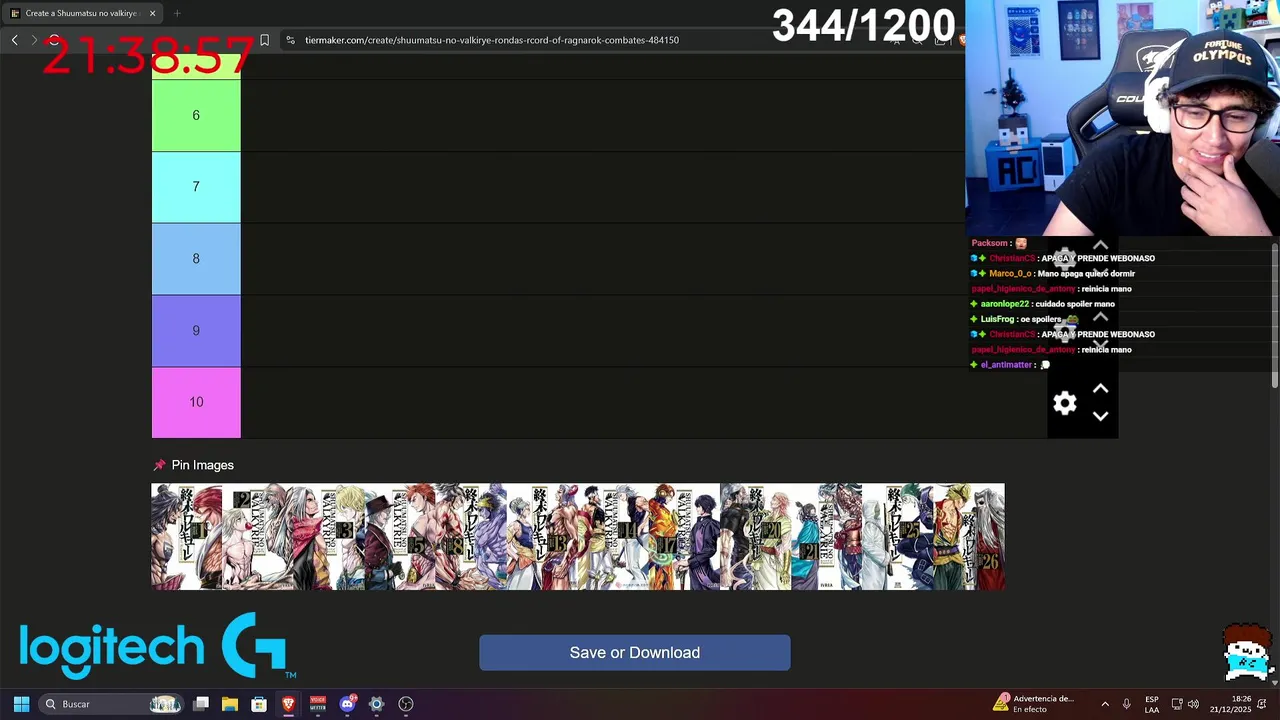Close the Create a Shuumatsu tab

tap(152, 13)
